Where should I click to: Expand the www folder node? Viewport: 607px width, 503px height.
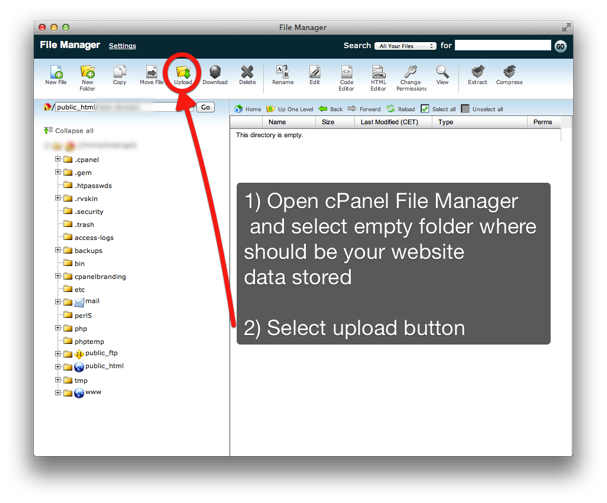(58, 393)
